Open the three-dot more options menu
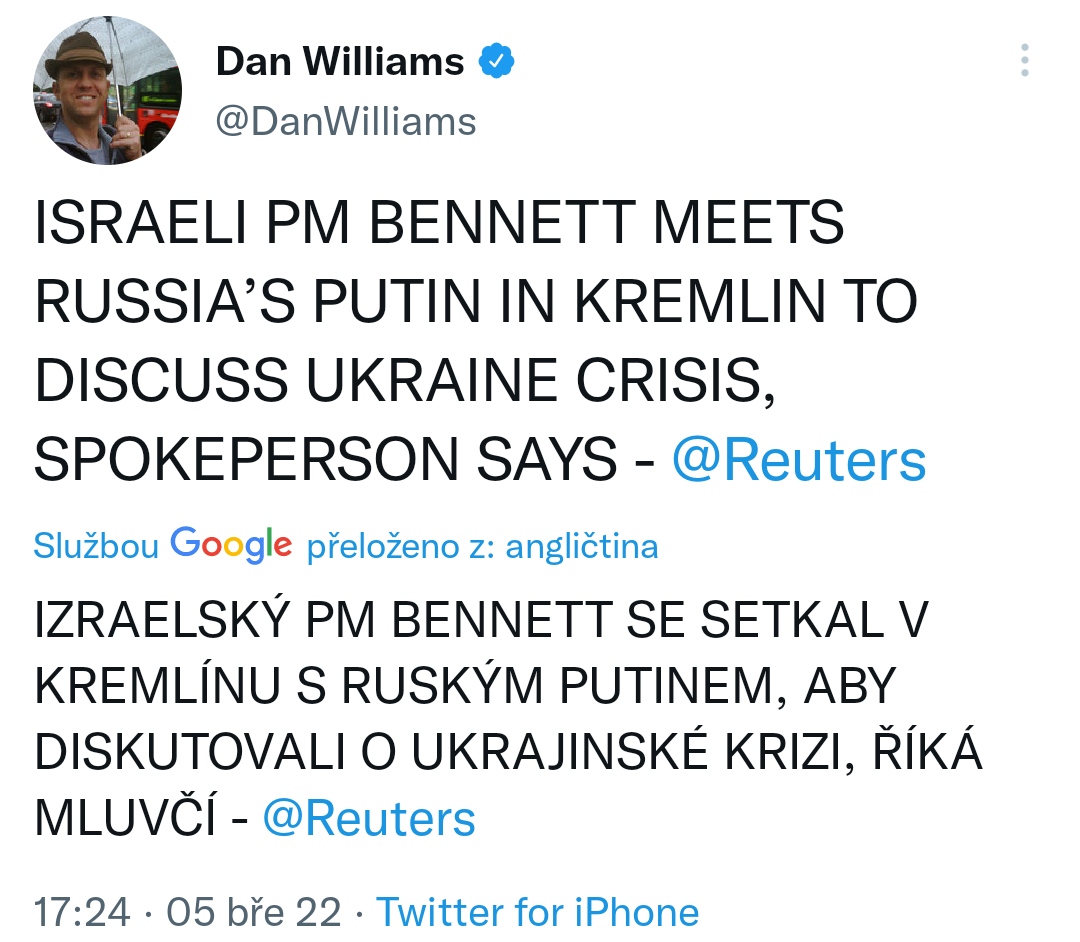The width and height of the screenshot is (1080, 942). coord(1025,61)
